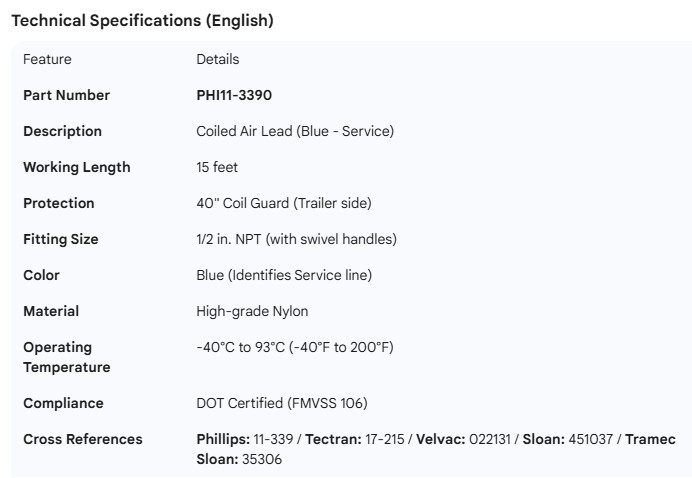692x478 pixels.
Task: Click the Color row label
Action: 41,275
